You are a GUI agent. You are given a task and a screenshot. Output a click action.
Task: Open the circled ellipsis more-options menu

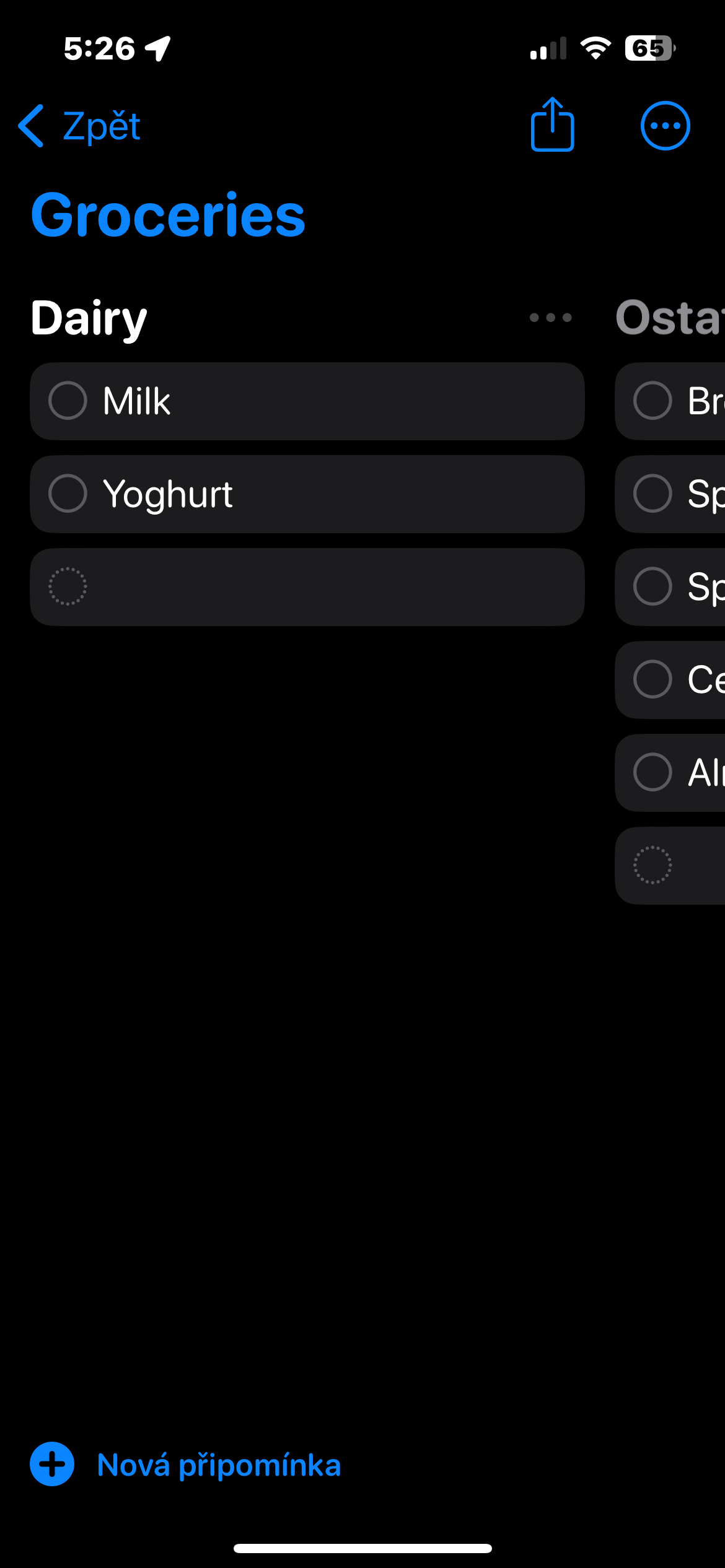pos(665,126)
